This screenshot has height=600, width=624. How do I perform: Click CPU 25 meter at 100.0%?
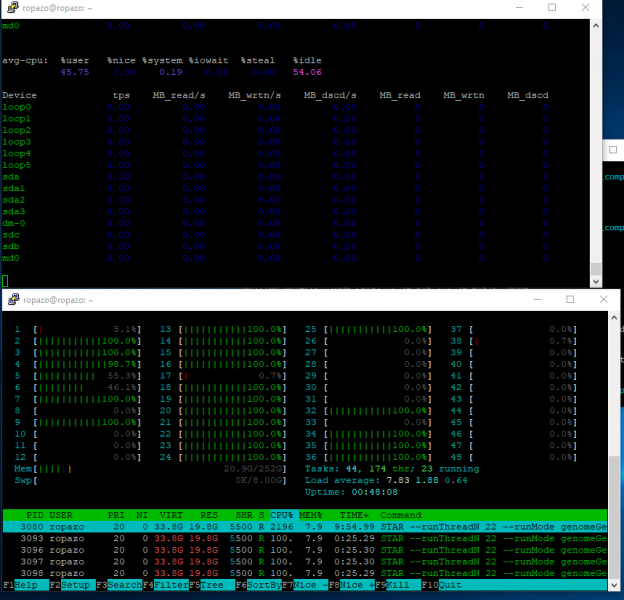pos(378,329)
